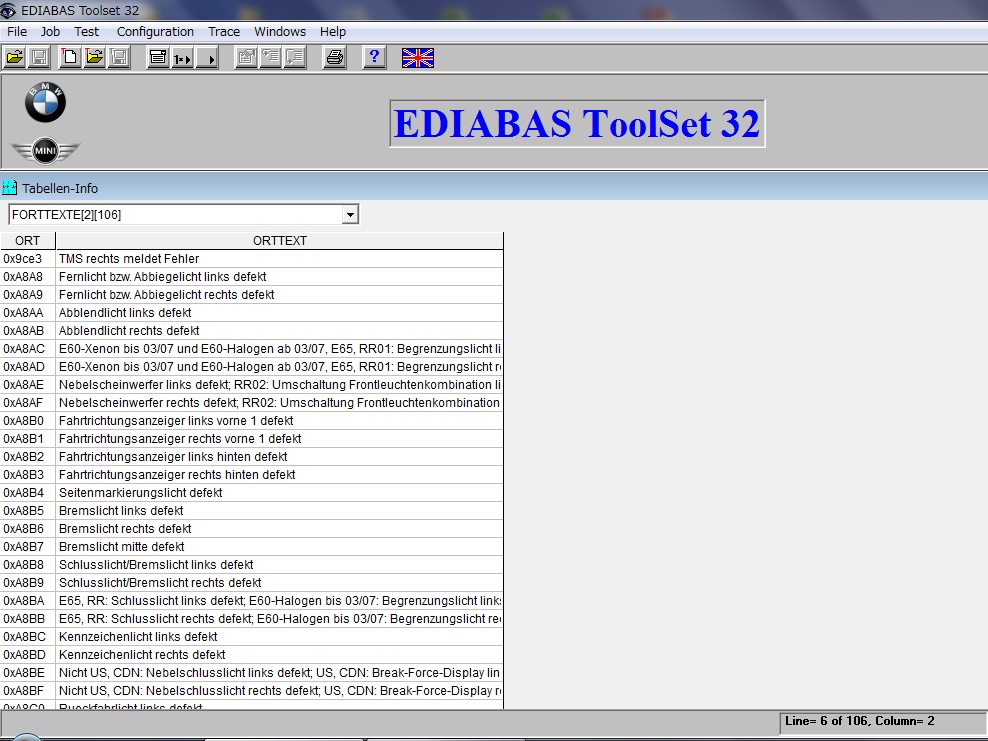Click the printer icon
The height and width of the screenshot is (741, 988).
coord(335,58)
